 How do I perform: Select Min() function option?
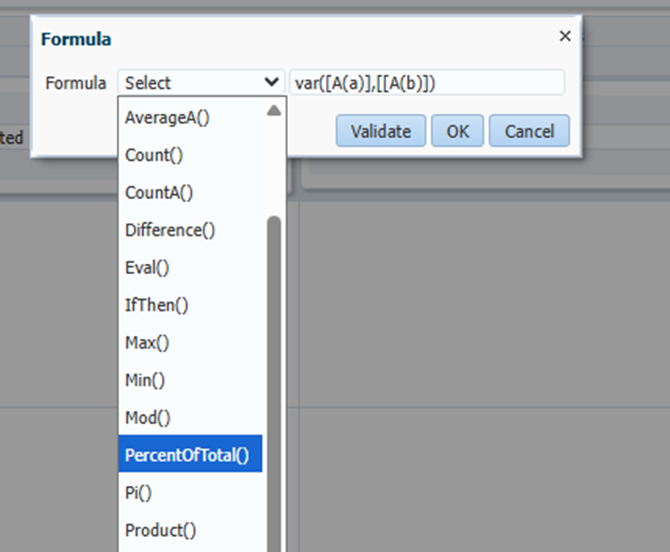[x=145, y=380]
